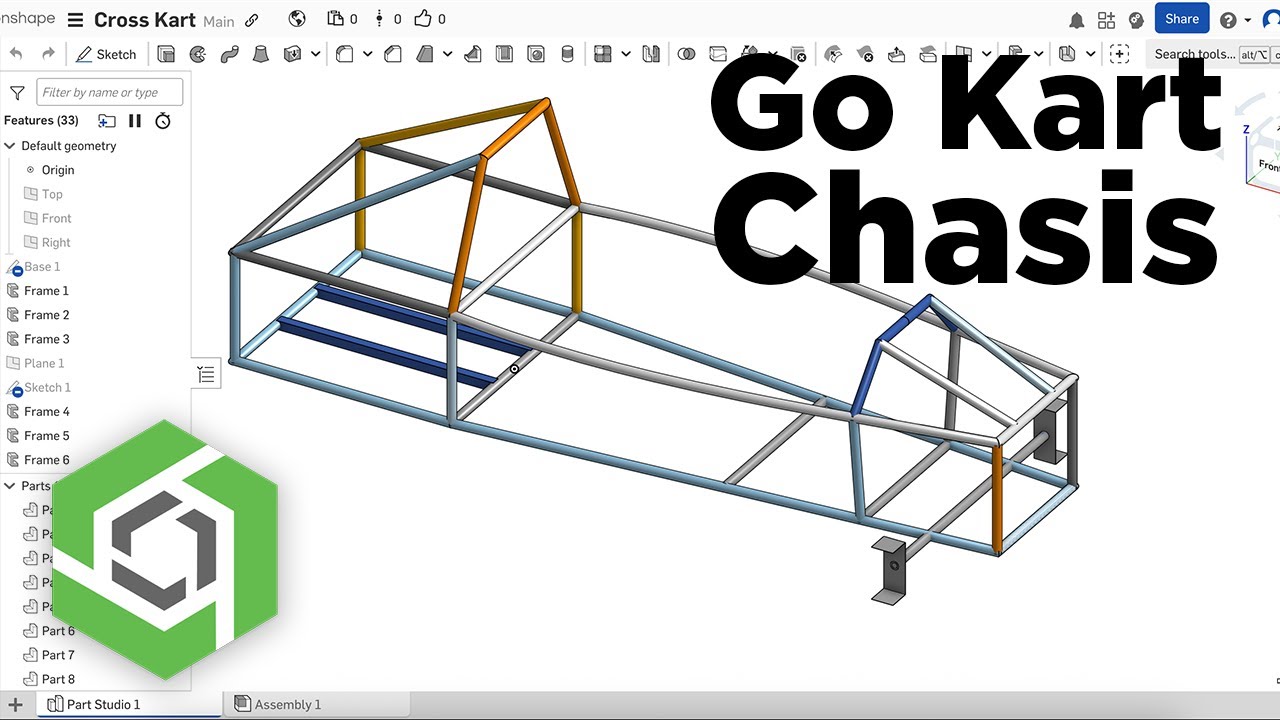The height and width of the screenshot is (720, 1280).
Task: Click the Sketch button
Action: [x=106, y=54]
